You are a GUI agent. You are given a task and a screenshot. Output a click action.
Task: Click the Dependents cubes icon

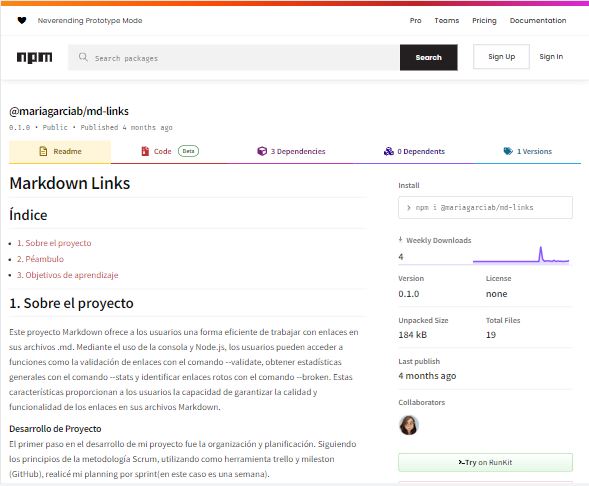[388, 151]
